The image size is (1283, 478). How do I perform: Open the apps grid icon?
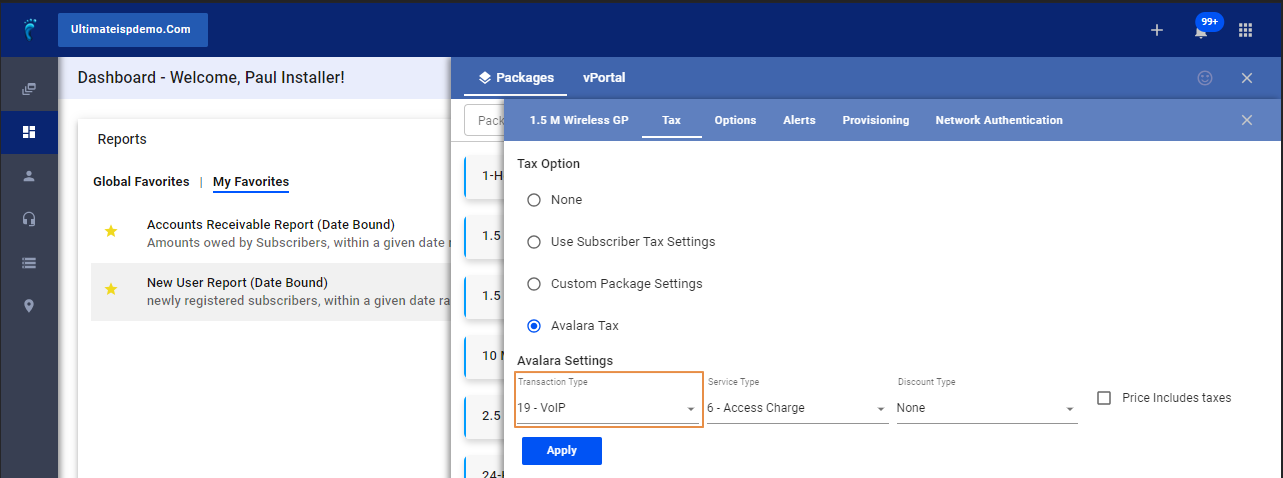point(1245,30)
